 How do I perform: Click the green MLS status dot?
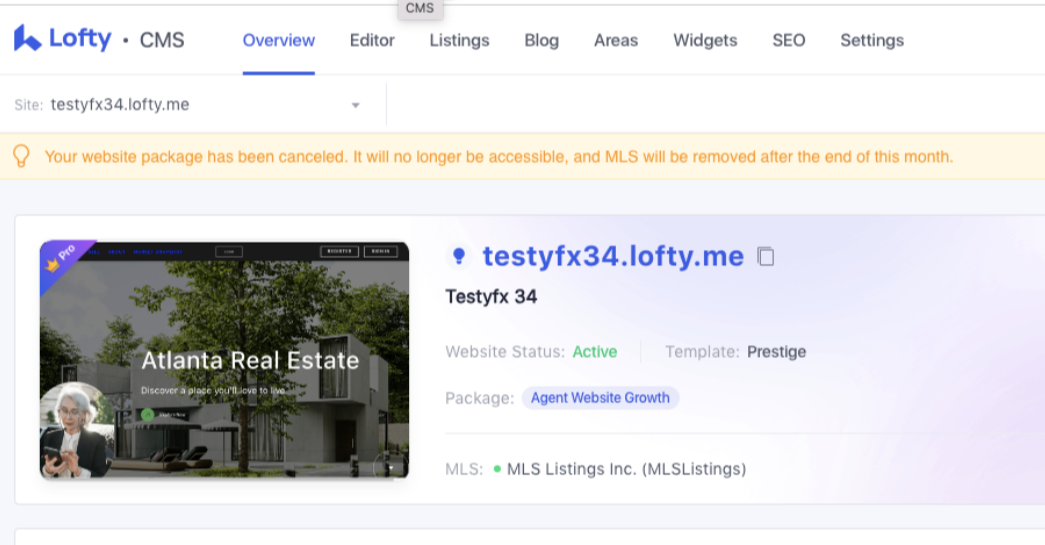pos(497,468)
